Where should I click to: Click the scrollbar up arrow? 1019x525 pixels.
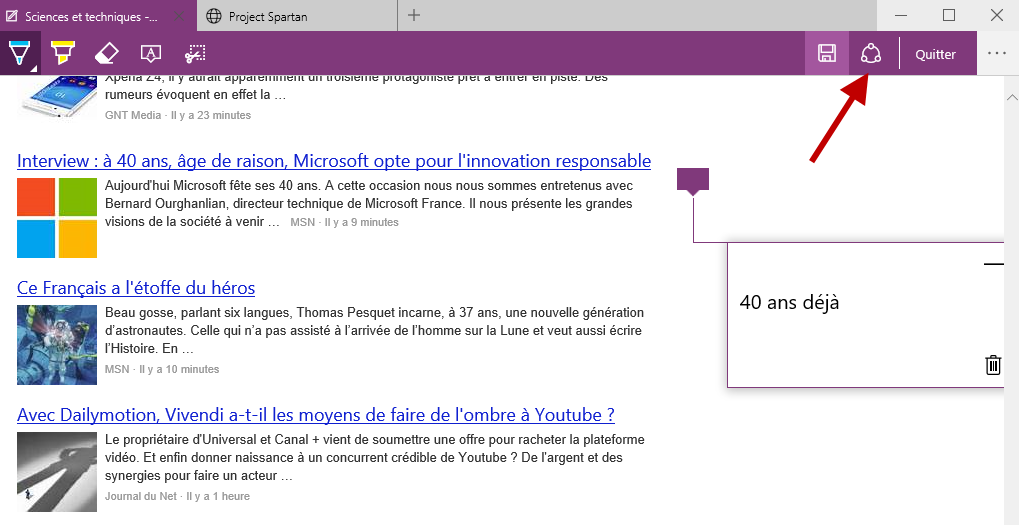click(x=1012, y=97)
